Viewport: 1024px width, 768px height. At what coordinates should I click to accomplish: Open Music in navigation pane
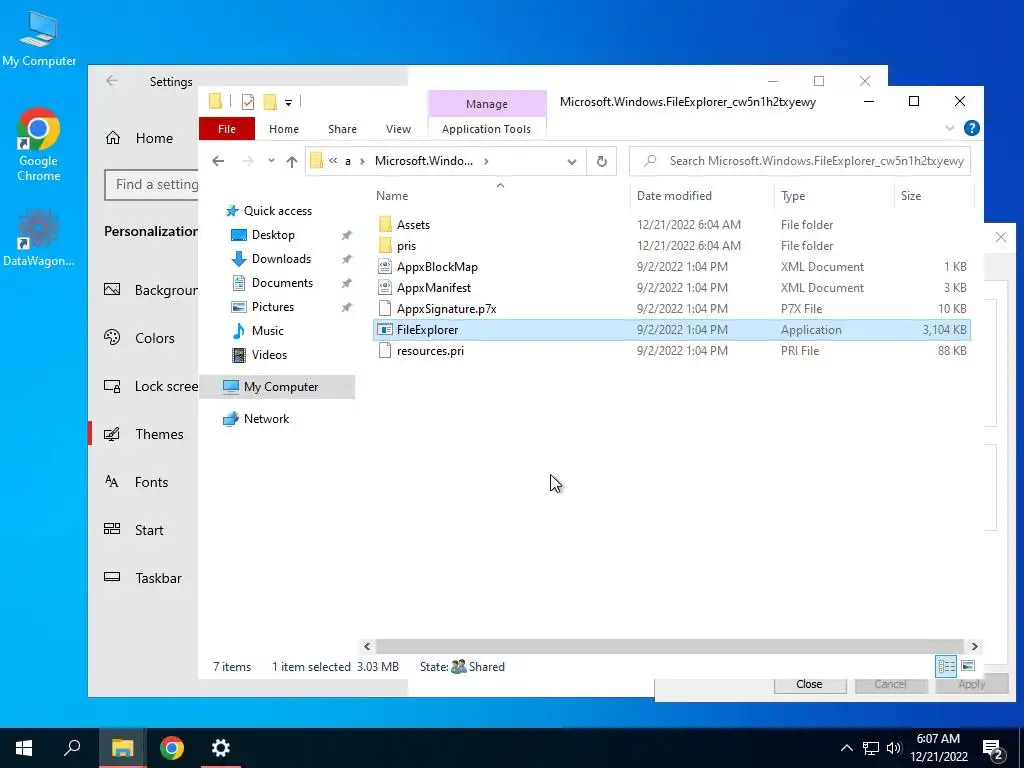267,330
